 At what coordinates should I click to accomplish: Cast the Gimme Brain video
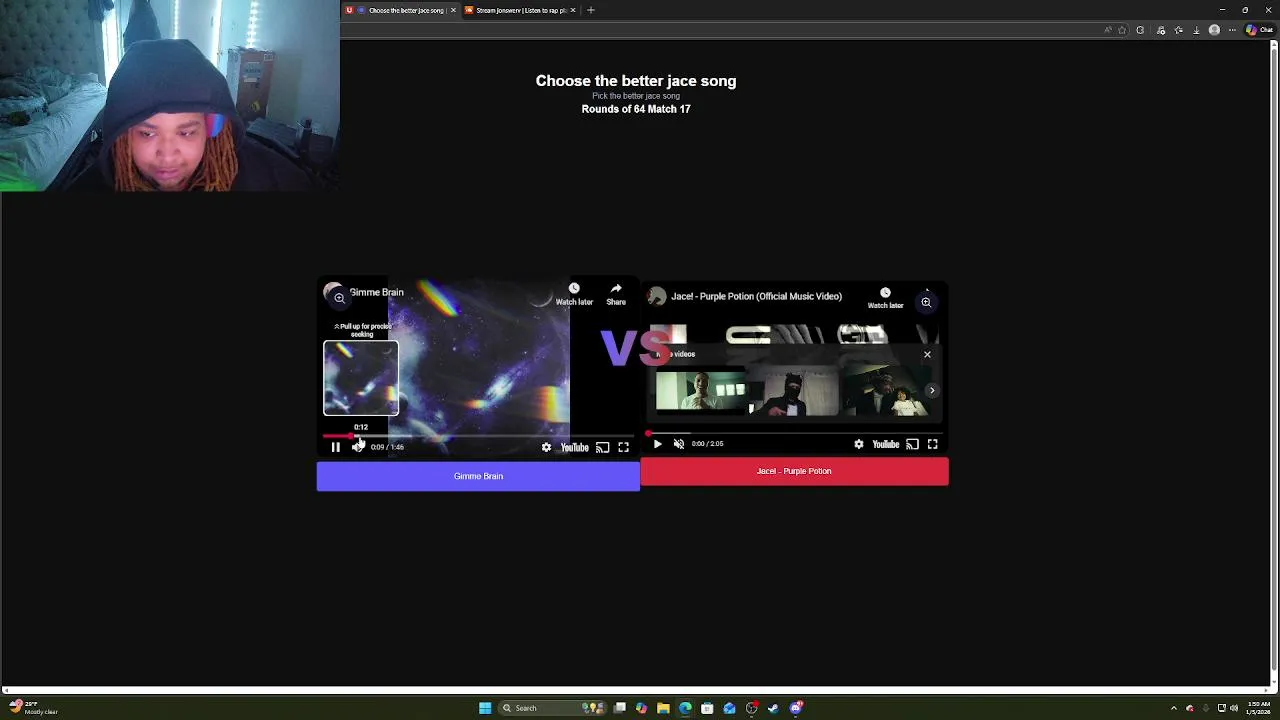(602, 447)
